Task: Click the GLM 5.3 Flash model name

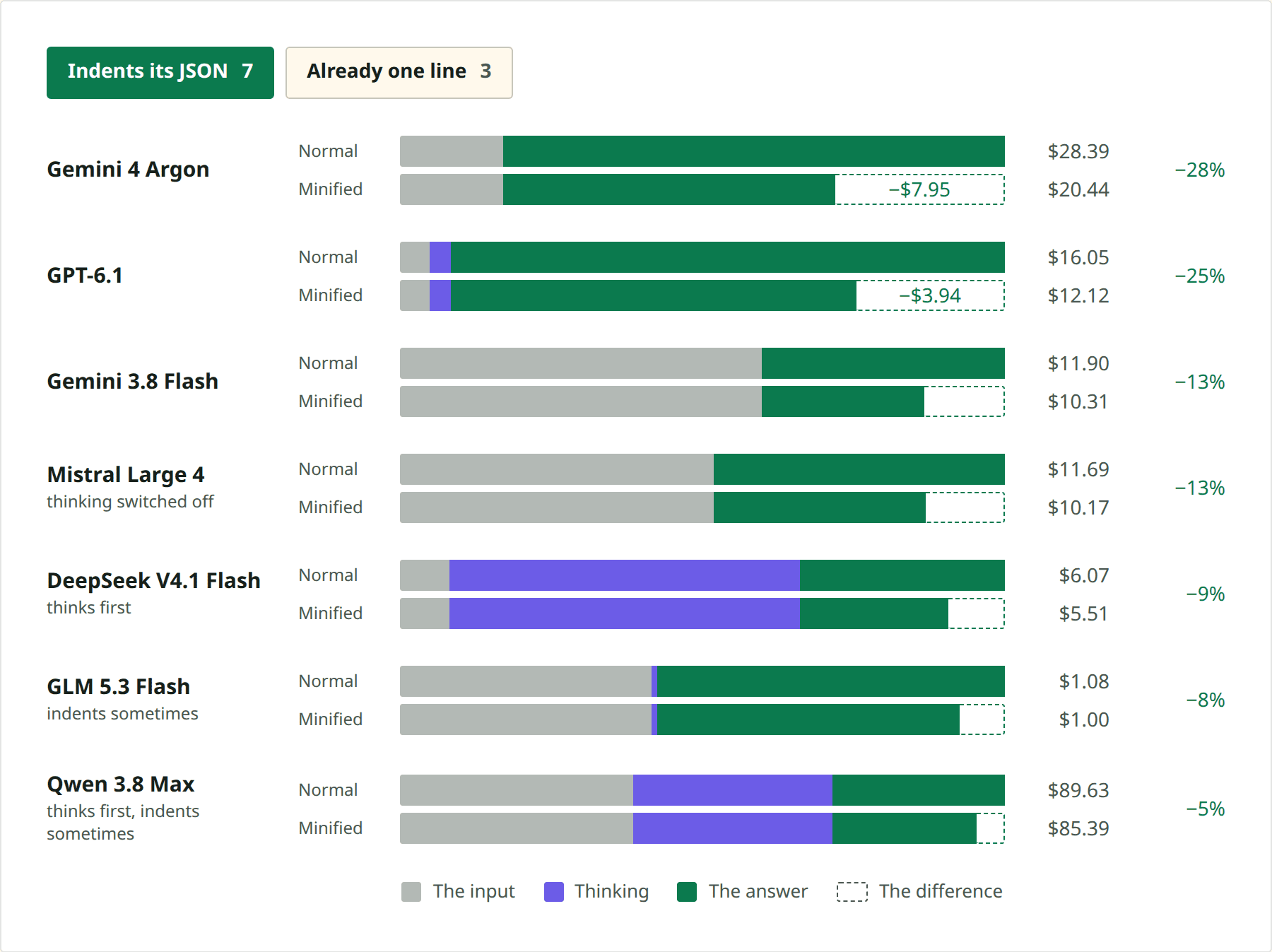Action: tap(118, 686)
